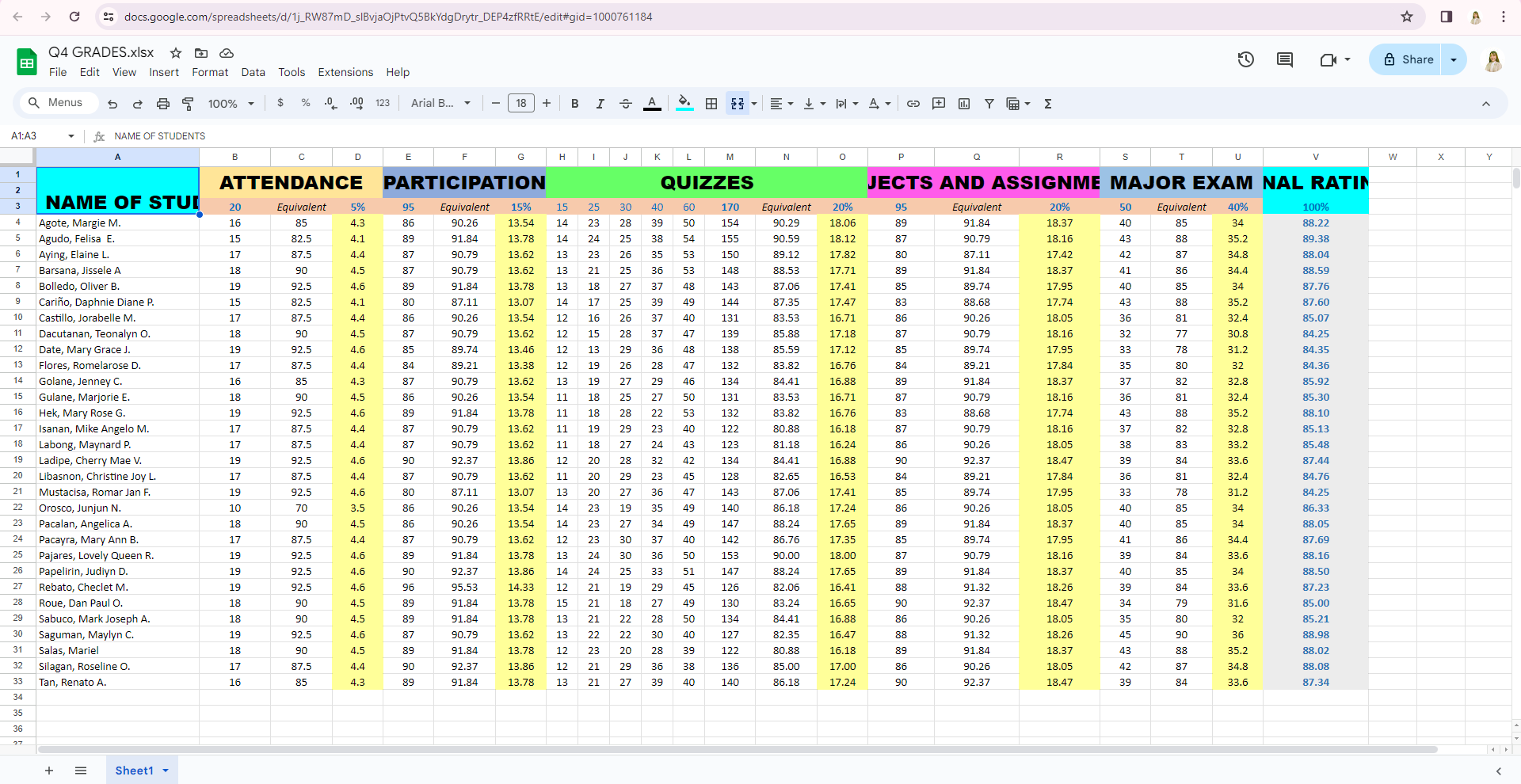Switch to the Sheet1 tab
This screenshot has height=784, width=1521.
tap(134, 771)
